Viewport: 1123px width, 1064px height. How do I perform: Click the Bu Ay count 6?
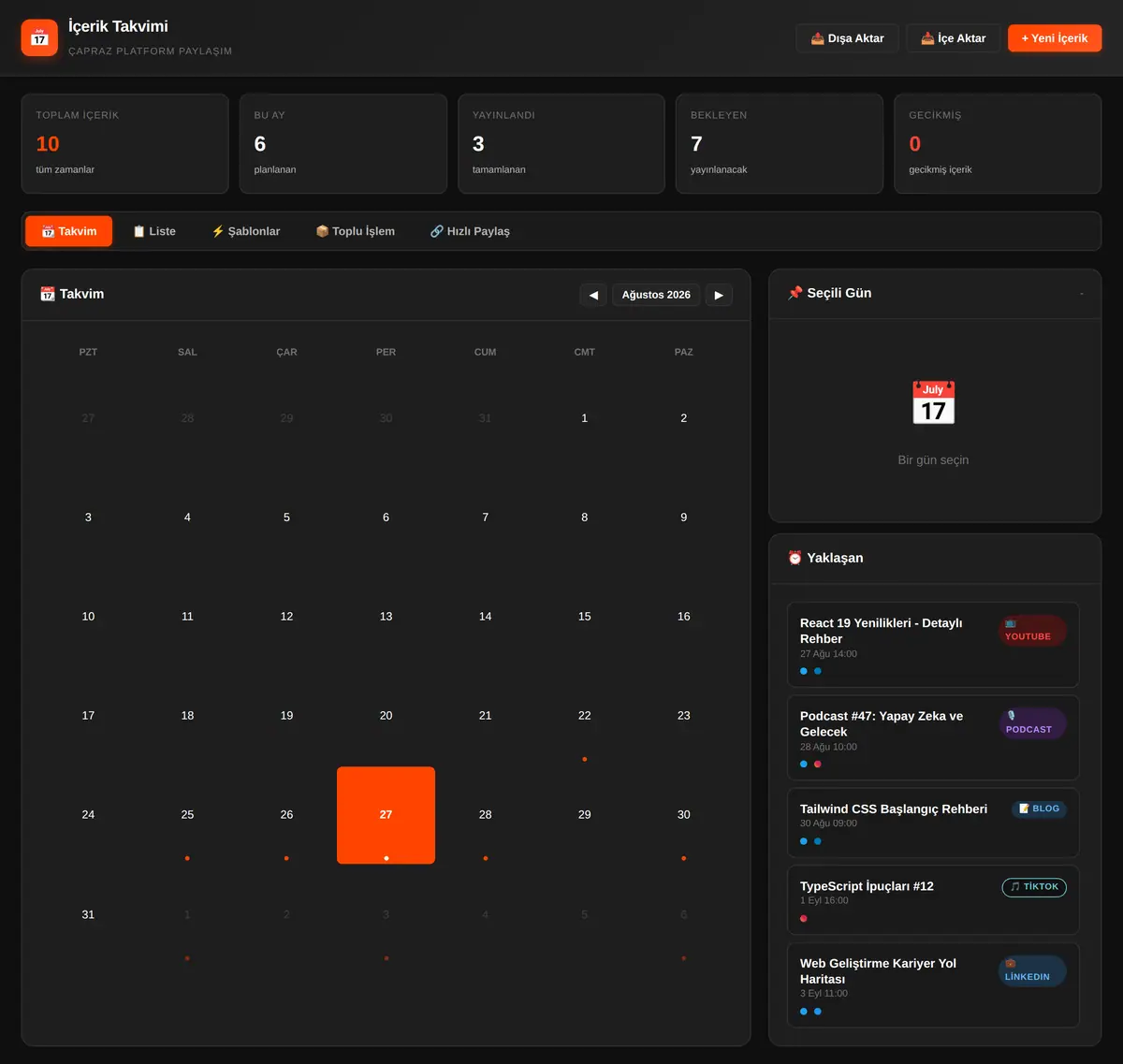pyautogui.click(x=260, y=144)
